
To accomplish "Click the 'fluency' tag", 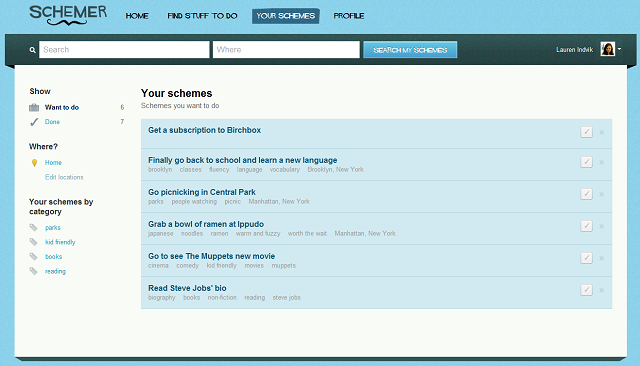I will pos(219,169).
